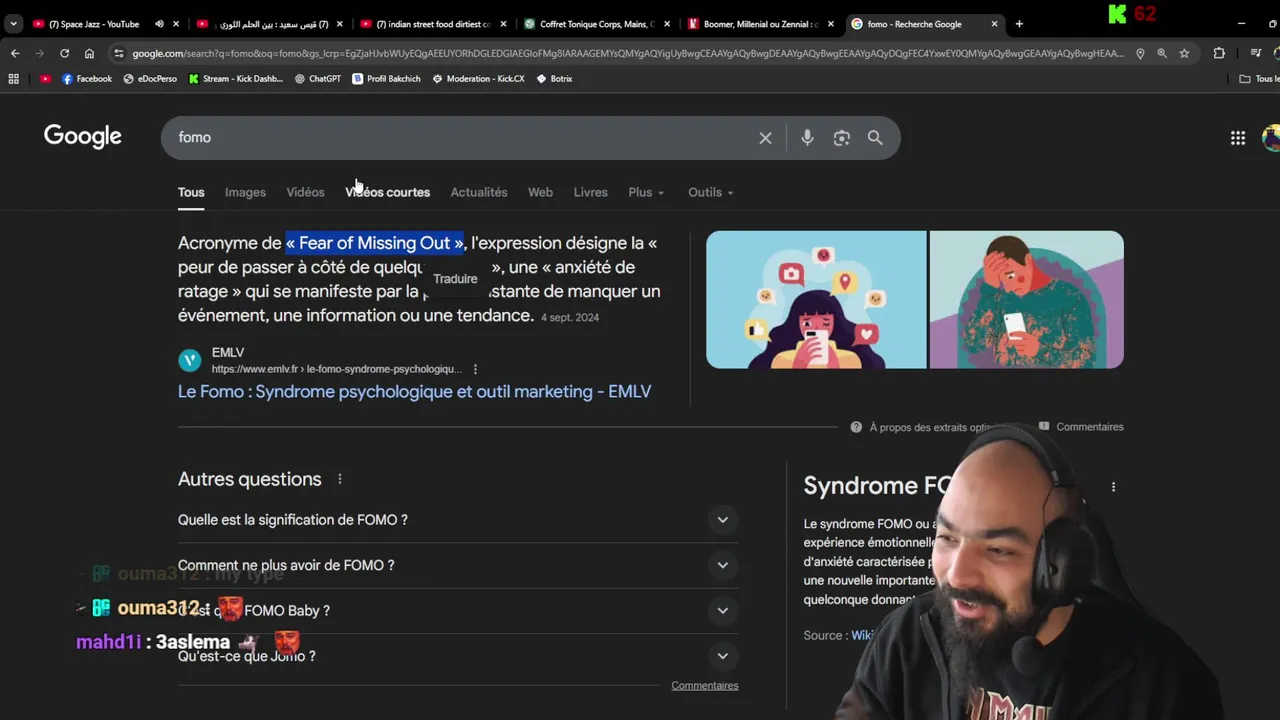Open EMLV result options menu
The height and width of the screenshot is (720, 1280).
pyautogui.click(x=475, y=369)
